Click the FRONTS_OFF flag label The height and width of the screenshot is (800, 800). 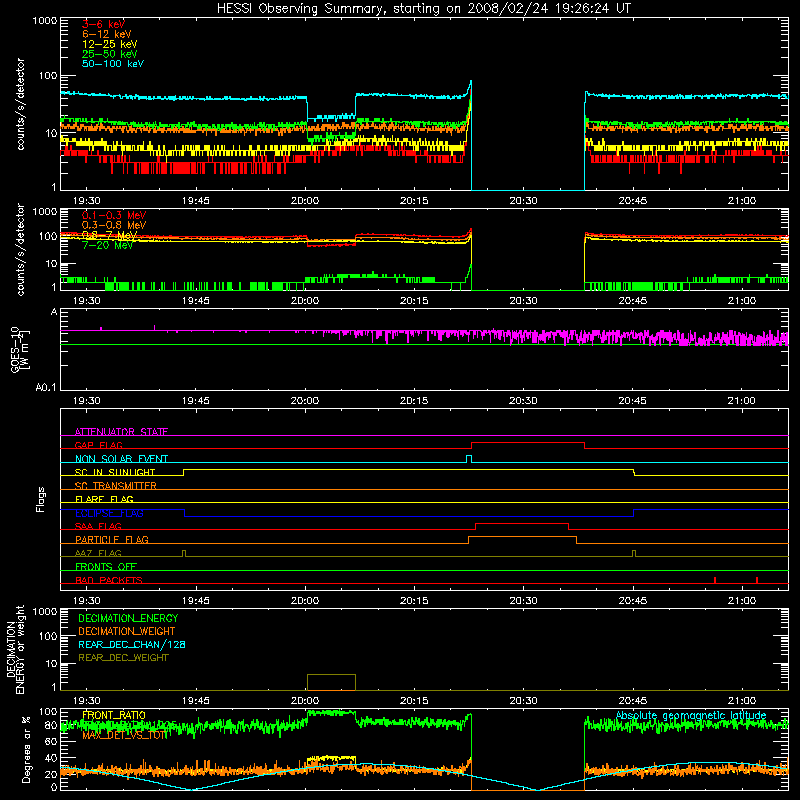pos(106,566)
